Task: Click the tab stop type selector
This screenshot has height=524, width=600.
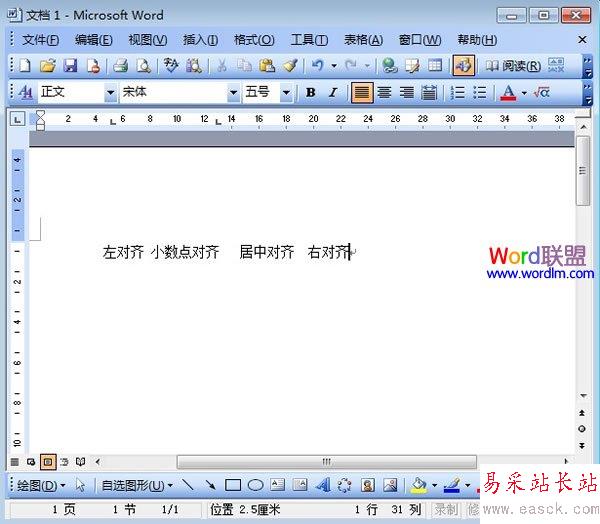Action: (17, 119)
